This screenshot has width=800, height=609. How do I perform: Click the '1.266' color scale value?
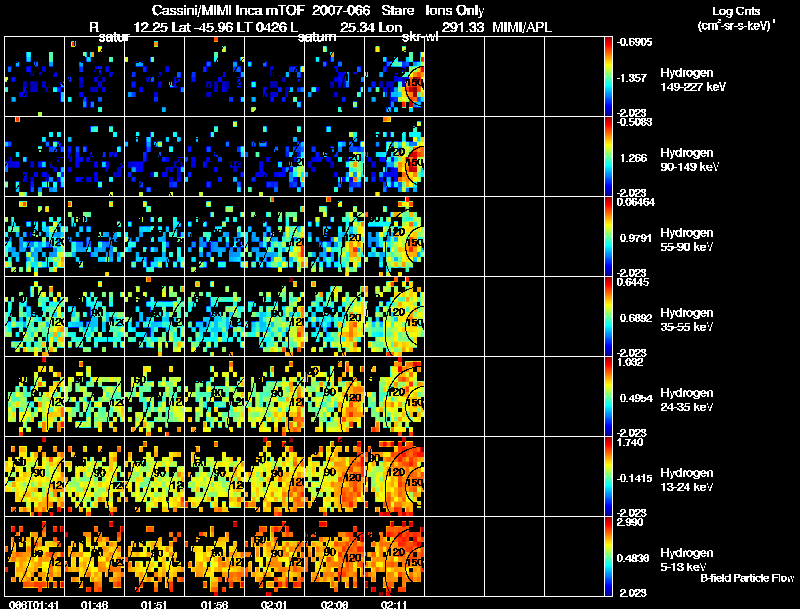tap(633, 158)
